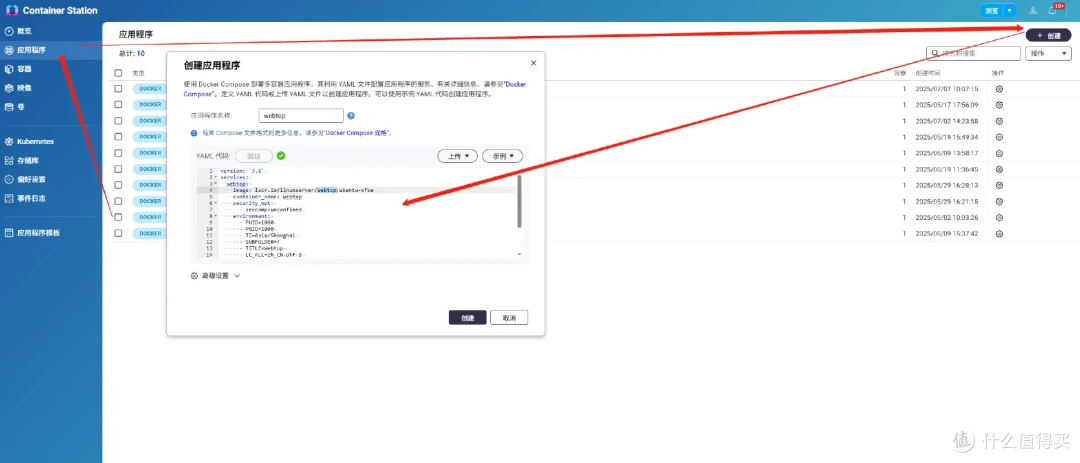The image size is (1080, 463).
Task: Open settings gear for the 2025/05/19 15:49:34 row
Action: pyautogui.click(x=999, y=137)
